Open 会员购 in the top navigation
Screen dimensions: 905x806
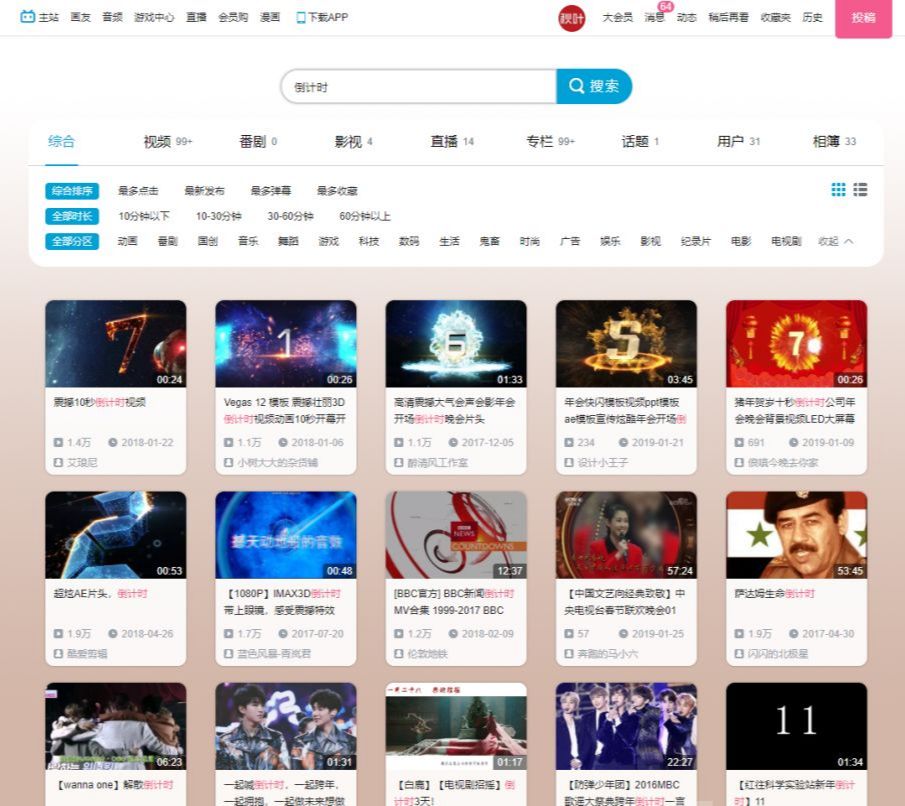click(x=233, y=17)
